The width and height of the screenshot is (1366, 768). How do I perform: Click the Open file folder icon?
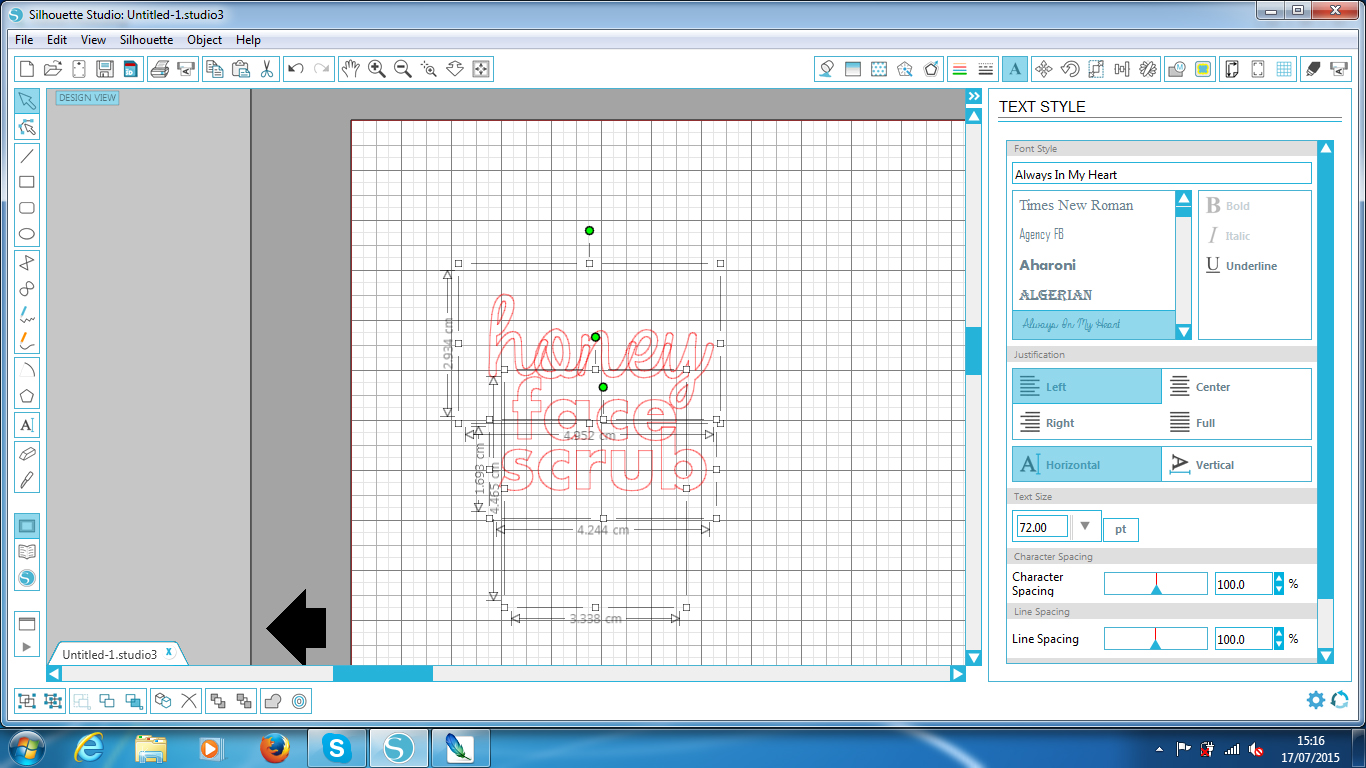click(x=53, y=69)
